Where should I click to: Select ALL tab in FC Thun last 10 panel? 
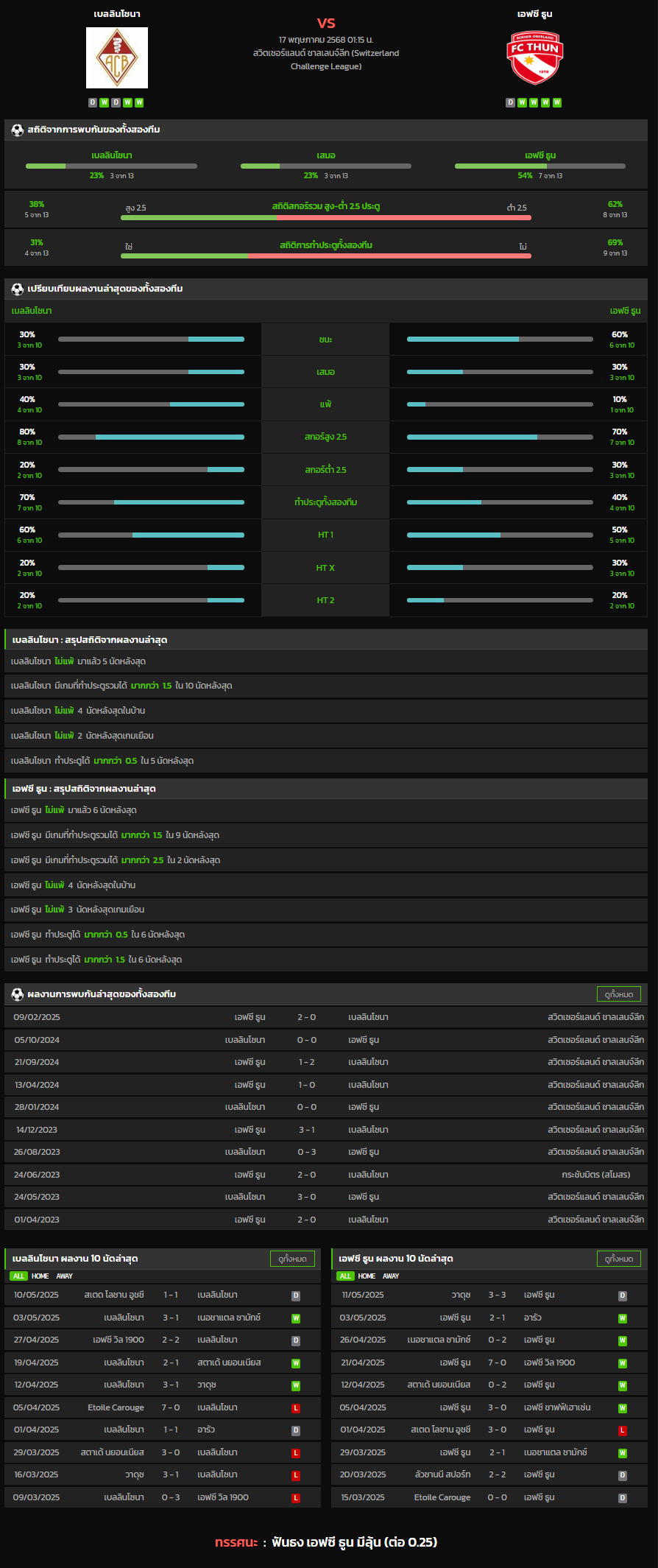[x=345, y=1276]
